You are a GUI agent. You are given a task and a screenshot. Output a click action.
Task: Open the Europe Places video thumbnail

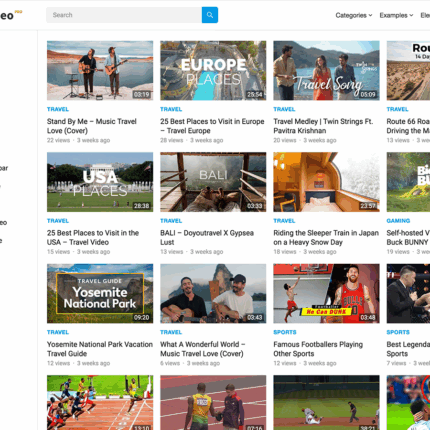[x=213, y=71]
